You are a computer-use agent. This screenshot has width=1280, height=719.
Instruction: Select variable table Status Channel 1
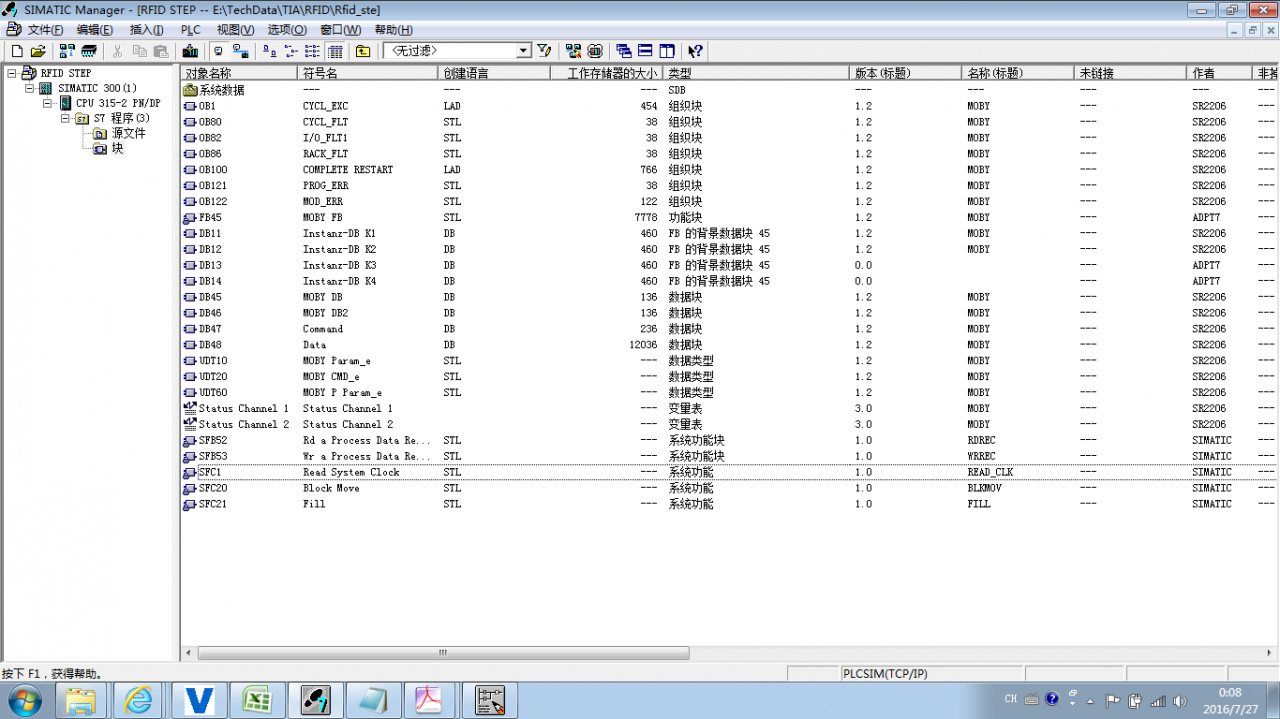click(x=236, y=409)
